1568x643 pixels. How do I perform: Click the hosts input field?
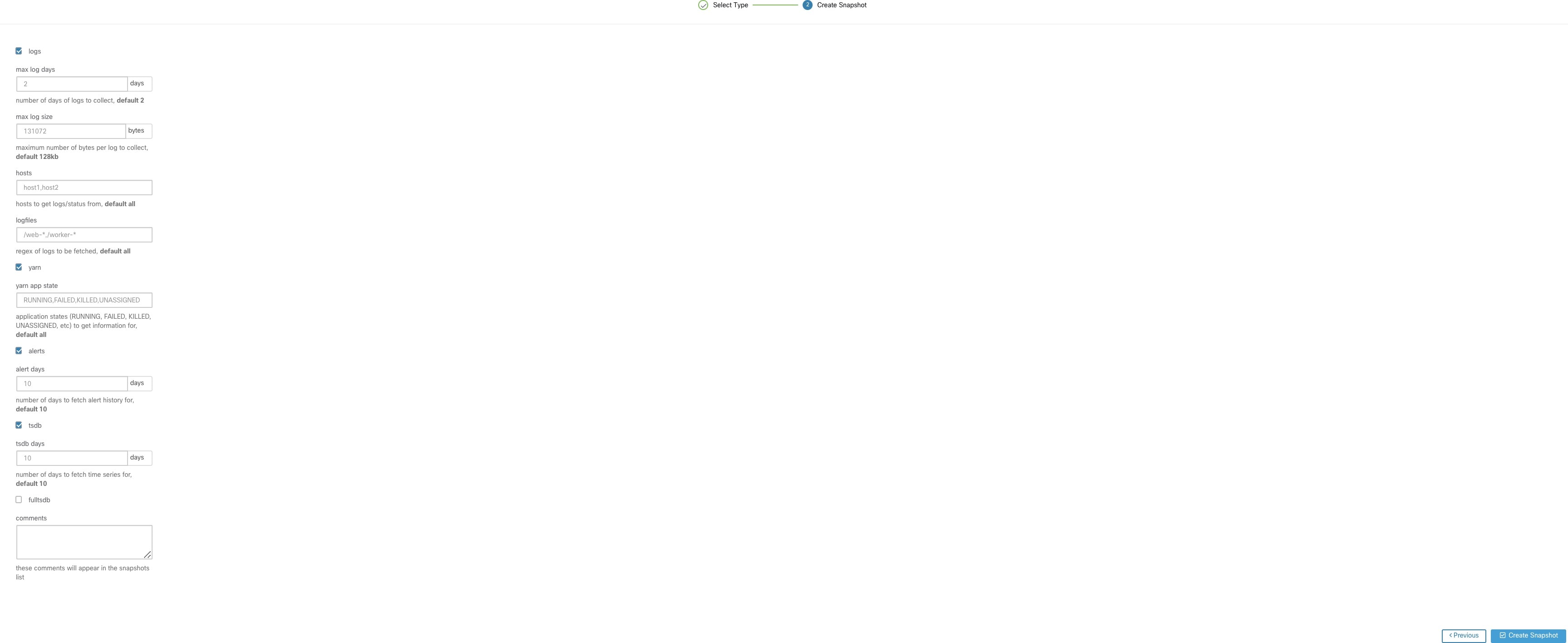tap(84, 188)
